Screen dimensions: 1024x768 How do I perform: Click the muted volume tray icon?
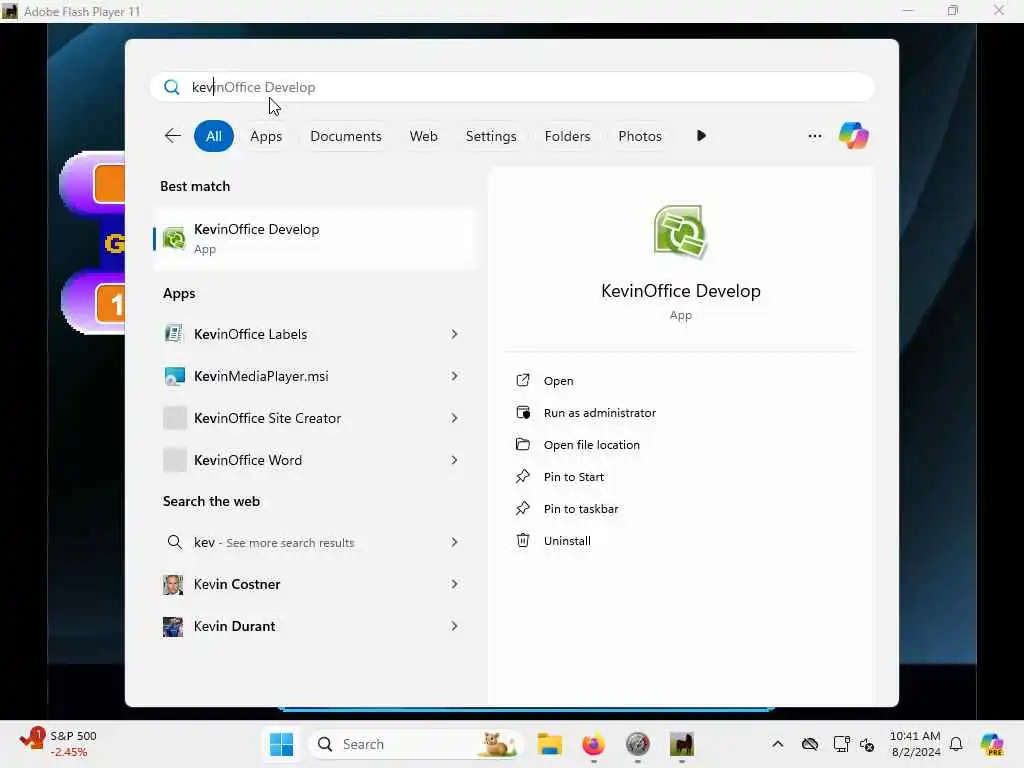pyautogui.click(x=867, y=744)
